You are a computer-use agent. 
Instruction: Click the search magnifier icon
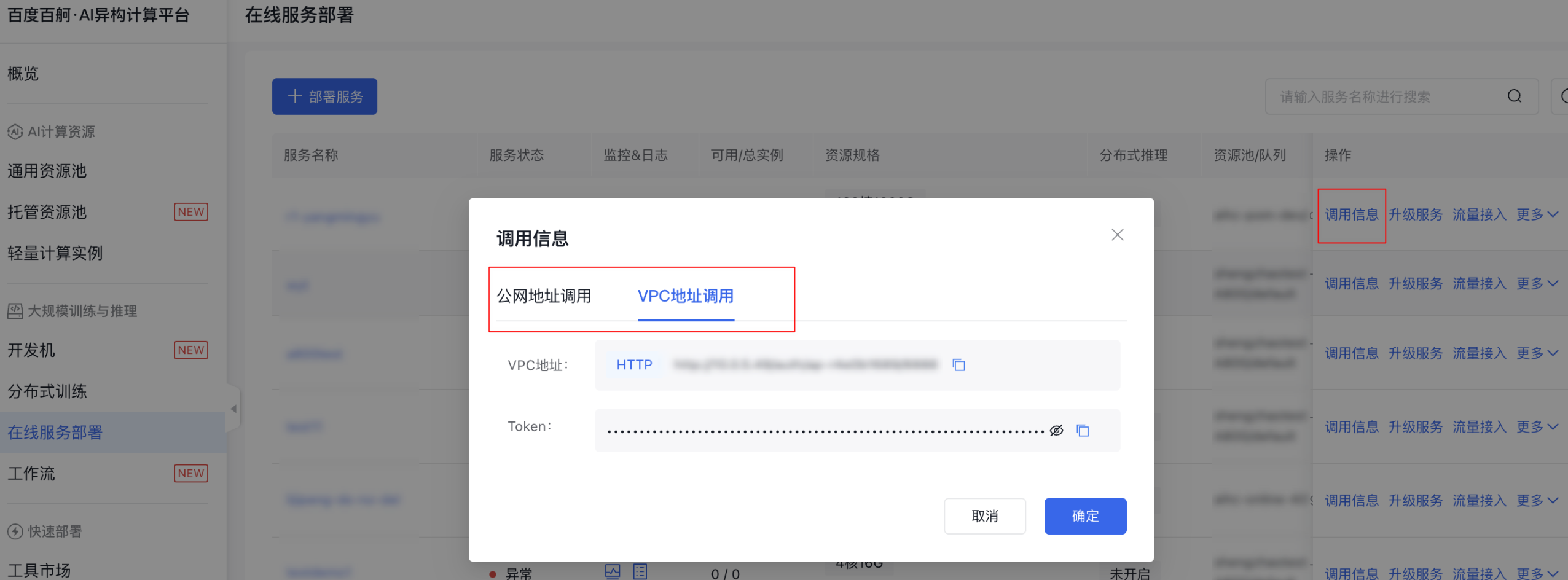1514,96
